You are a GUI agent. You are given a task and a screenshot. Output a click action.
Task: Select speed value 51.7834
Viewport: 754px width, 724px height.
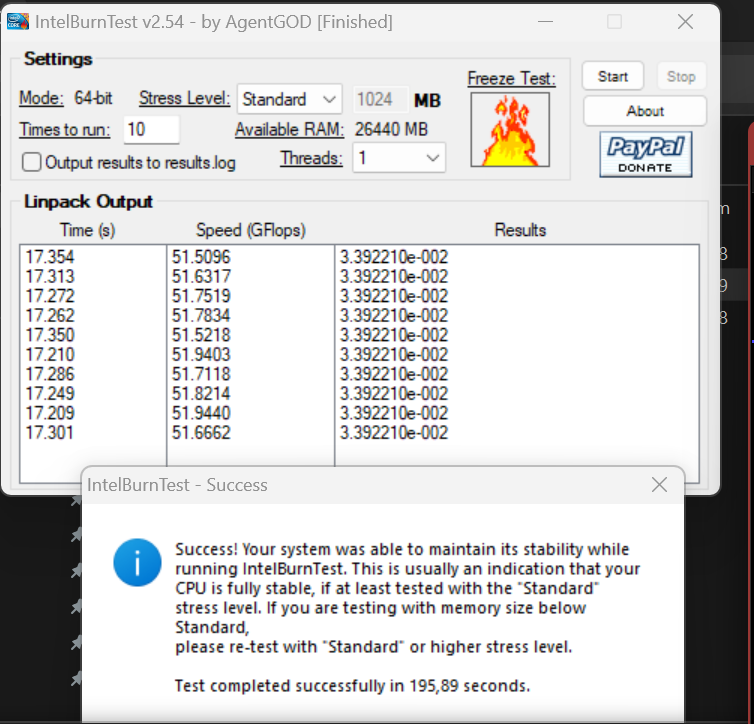pos(201,316)
